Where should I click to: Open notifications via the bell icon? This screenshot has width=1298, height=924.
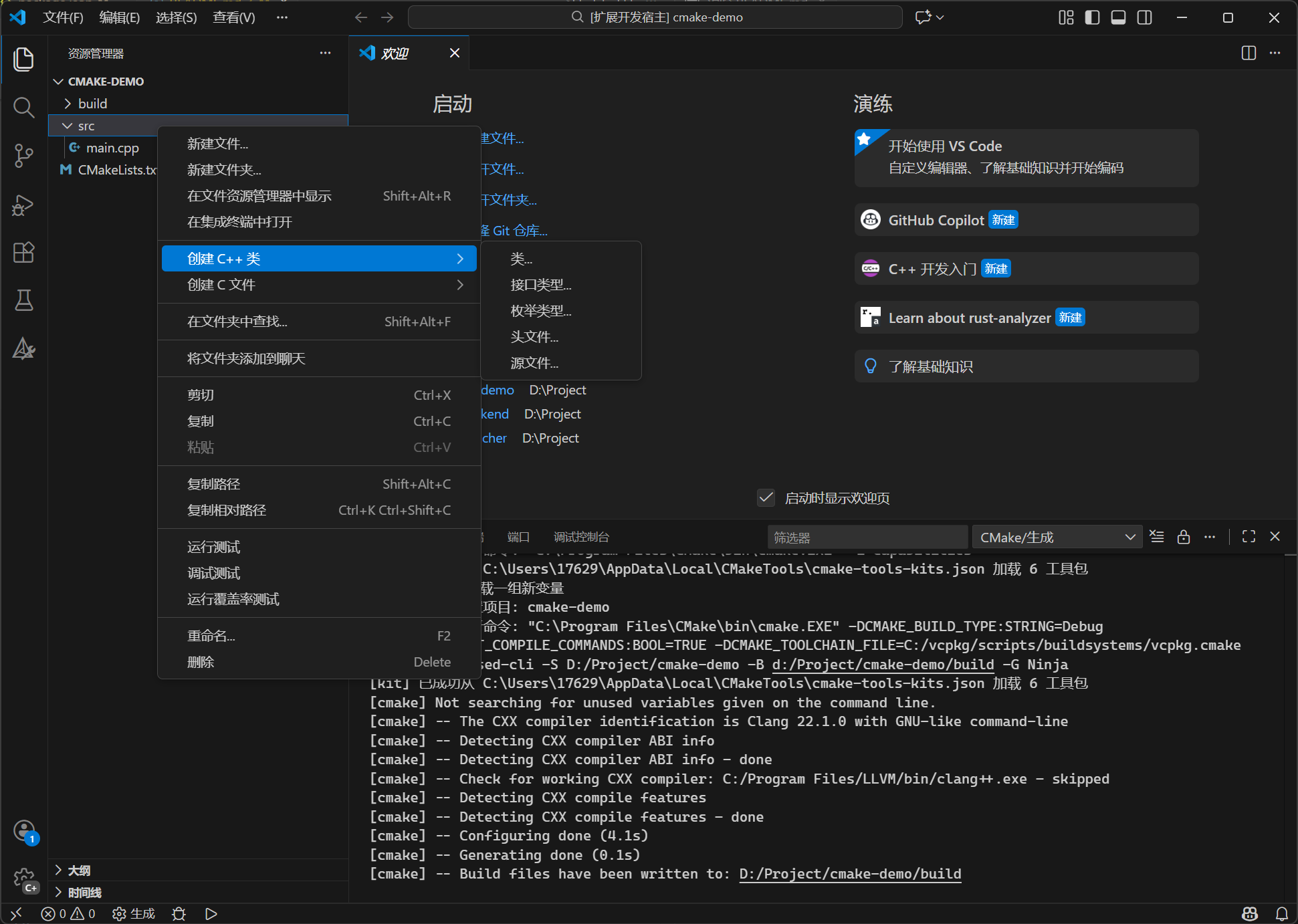pos(1281,913)
